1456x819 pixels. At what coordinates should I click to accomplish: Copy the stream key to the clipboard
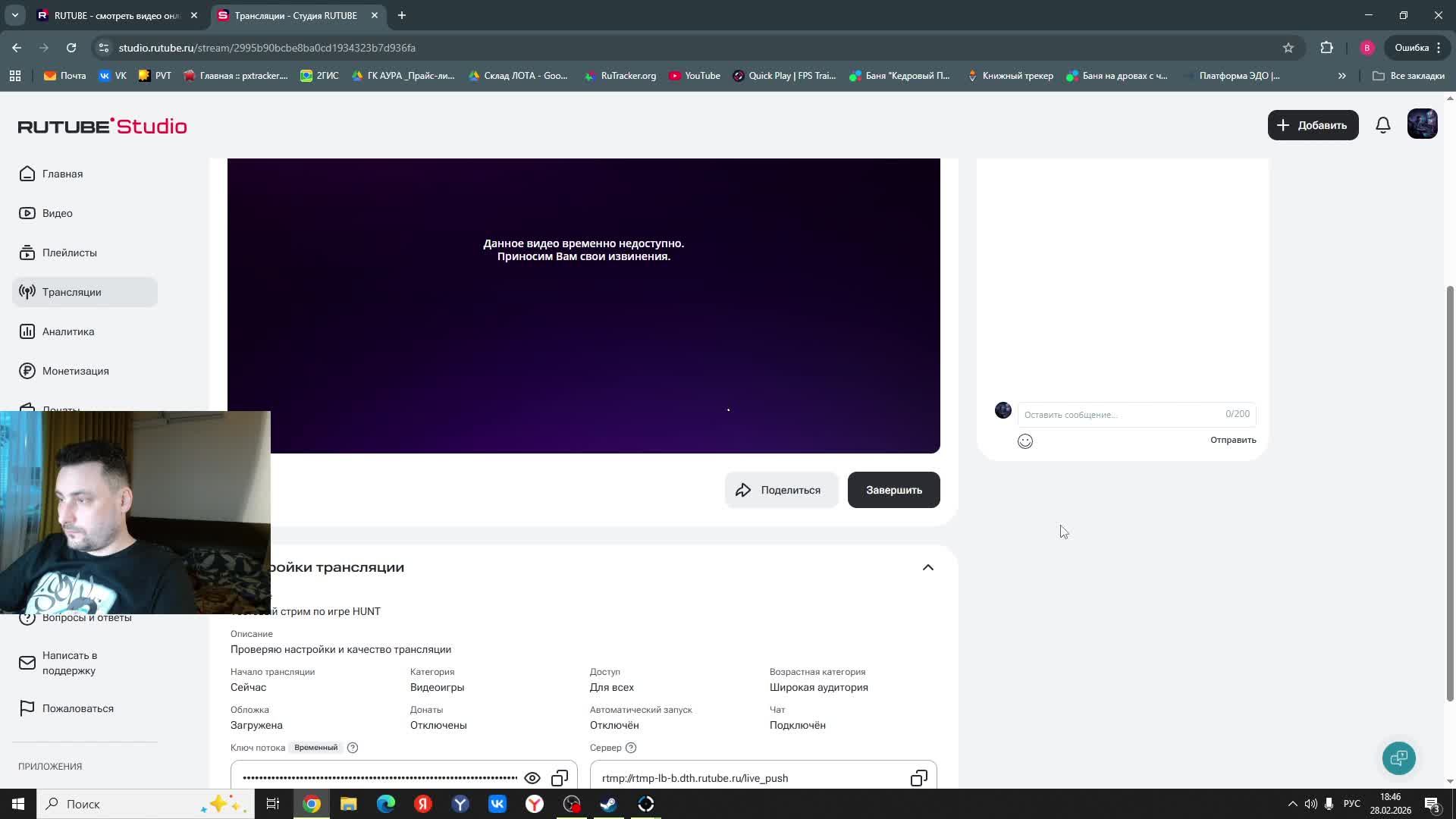click(560, 778)
